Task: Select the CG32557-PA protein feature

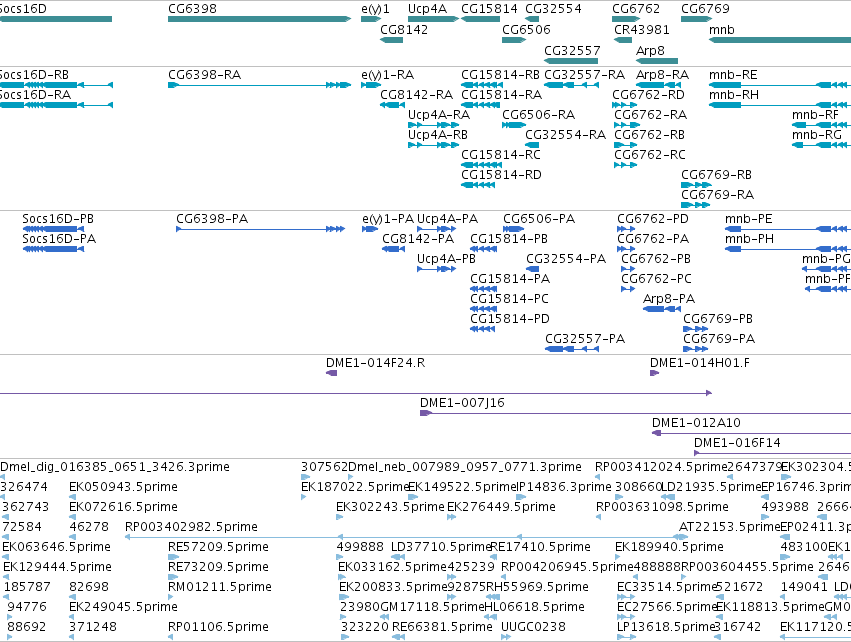Action: point(572,349)
